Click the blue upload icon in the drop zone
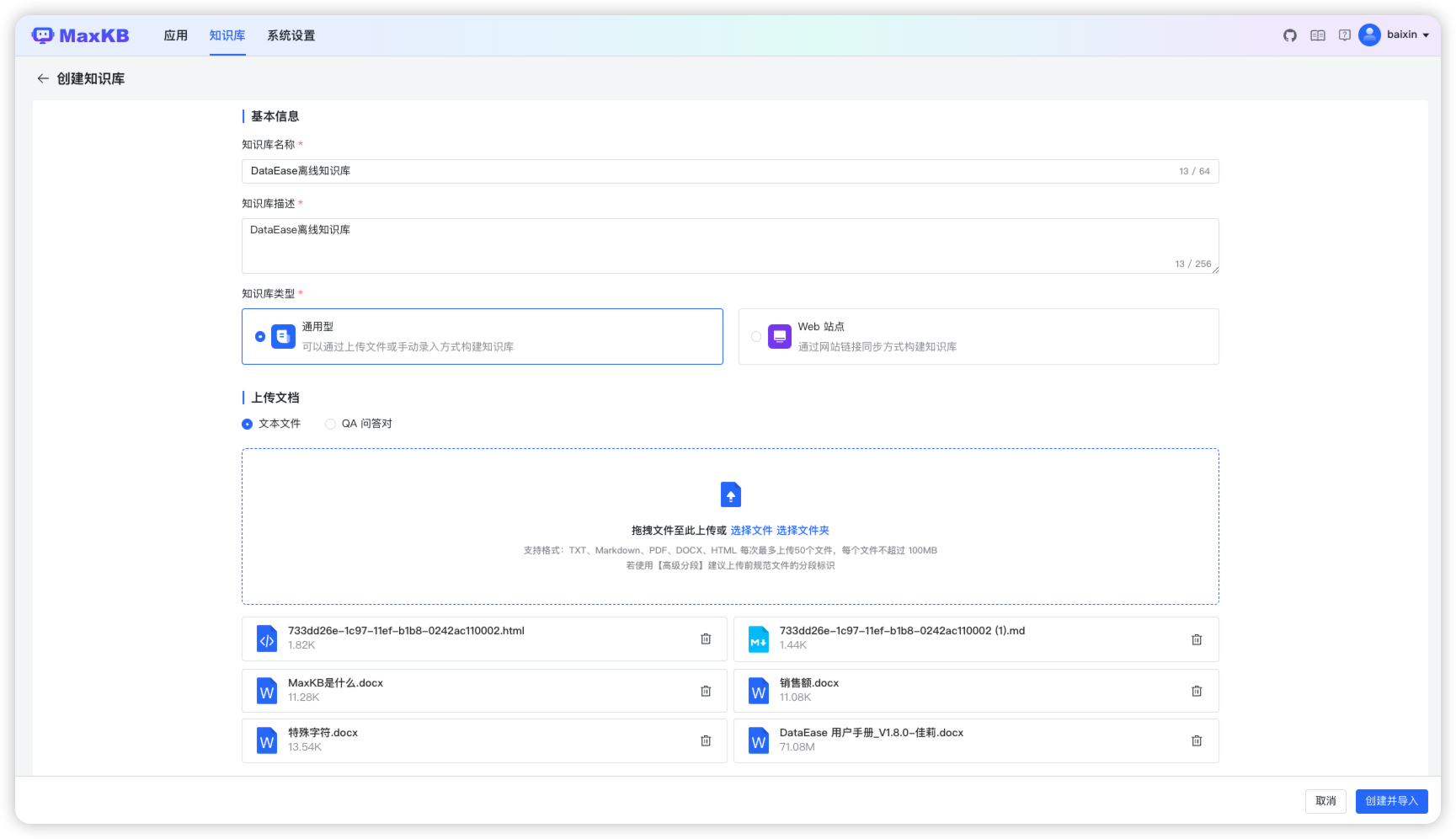The width and height of the screenshot is (1456, 839). coord(730,494)
